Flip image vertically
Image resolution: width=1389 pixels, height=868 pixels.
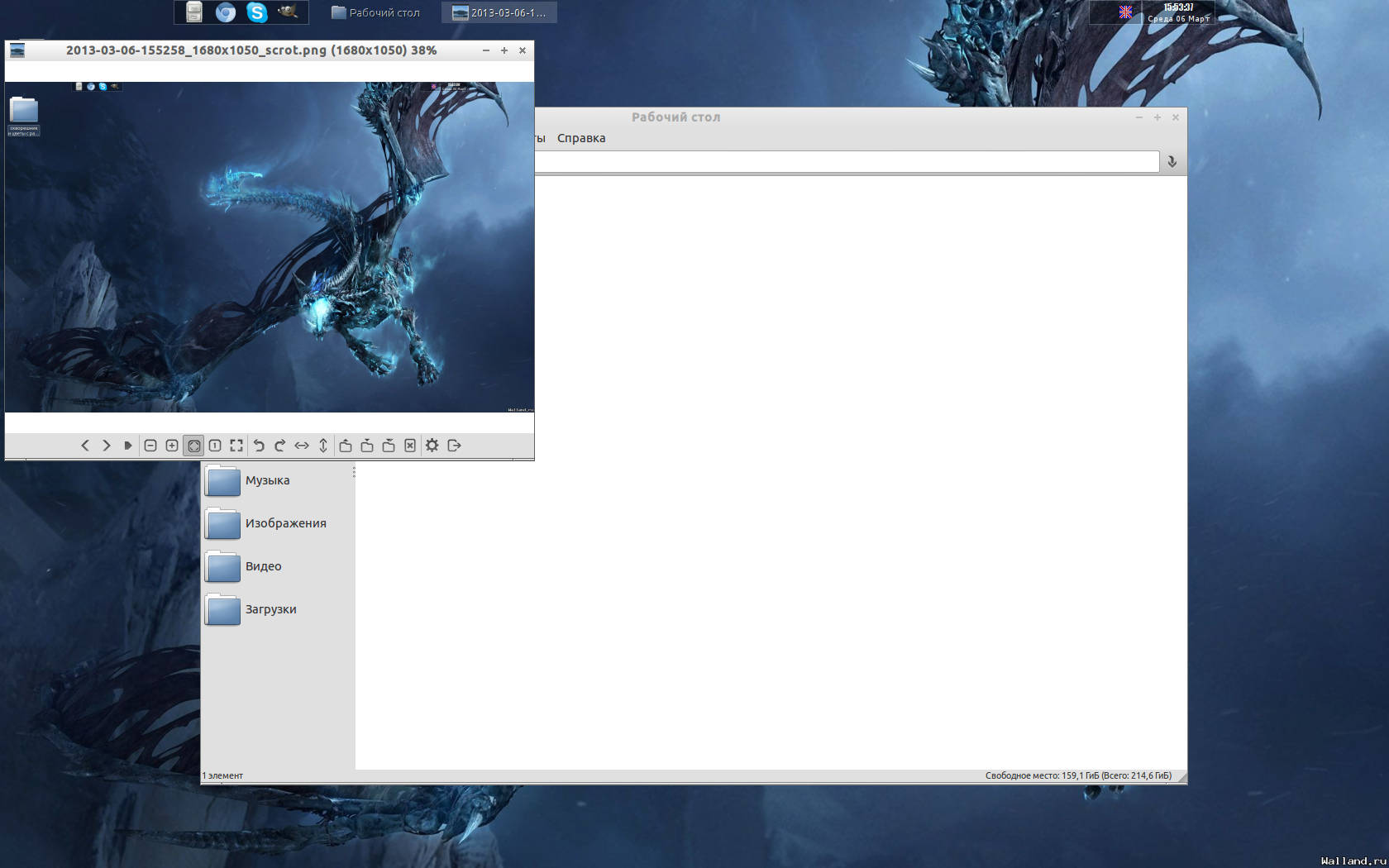click(x=323, y=446)
